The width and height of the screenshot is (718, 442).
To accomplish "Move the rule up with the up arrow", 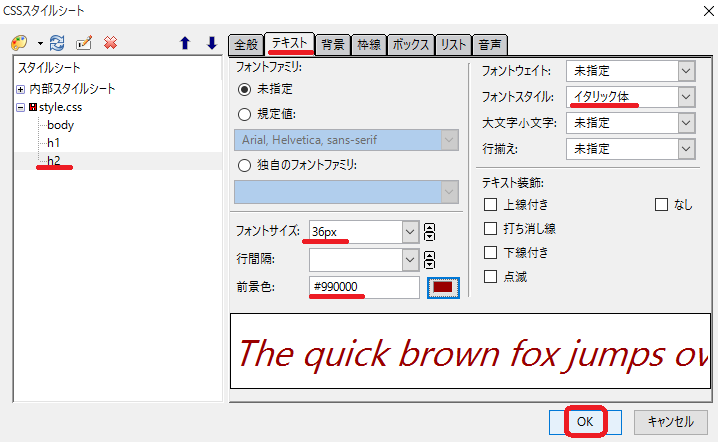I will [x=185, y=43].
